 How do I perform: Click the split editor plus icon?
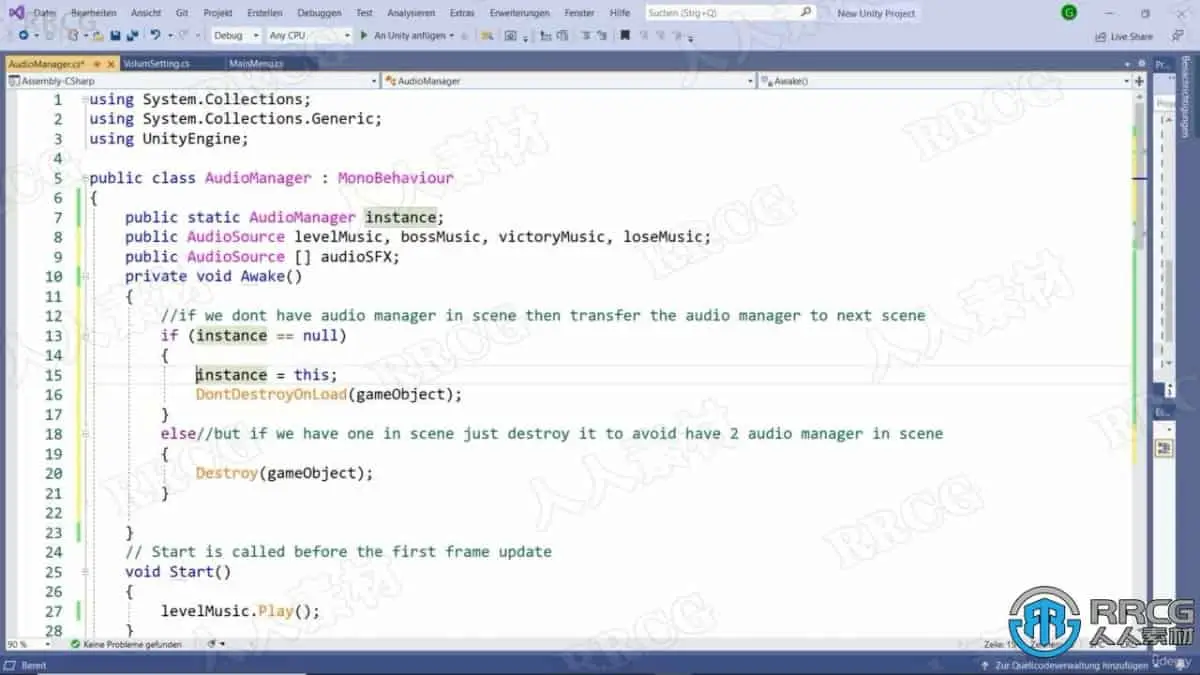(1139, 81)
